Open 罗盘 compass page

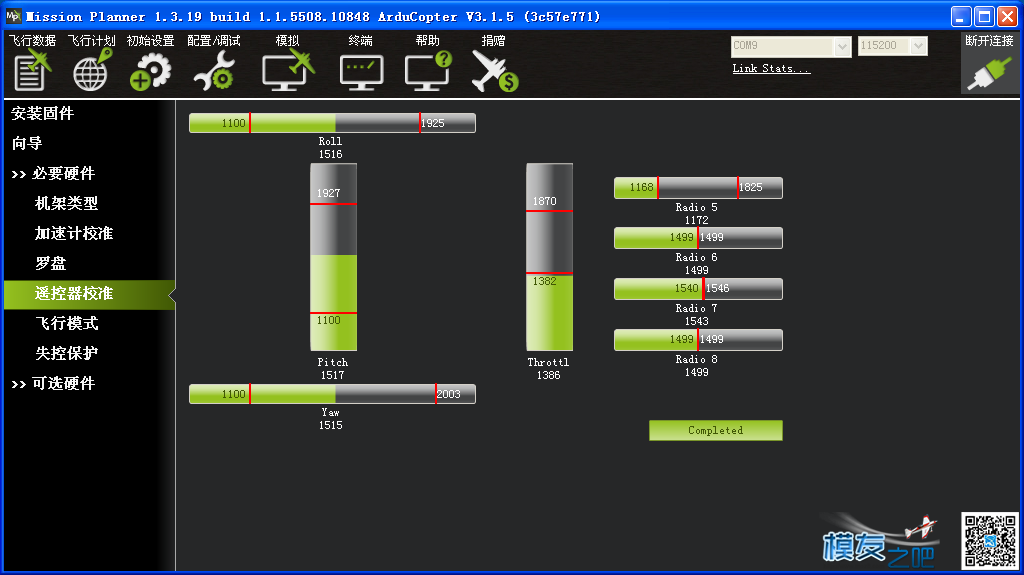(50, 263)
